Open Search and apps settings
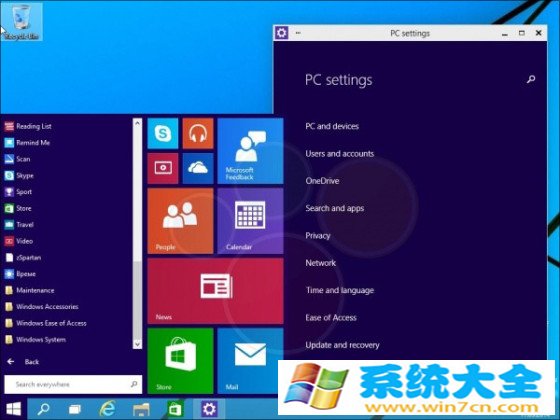This screenshot has width=560, height=420. [x=335, y=208]
